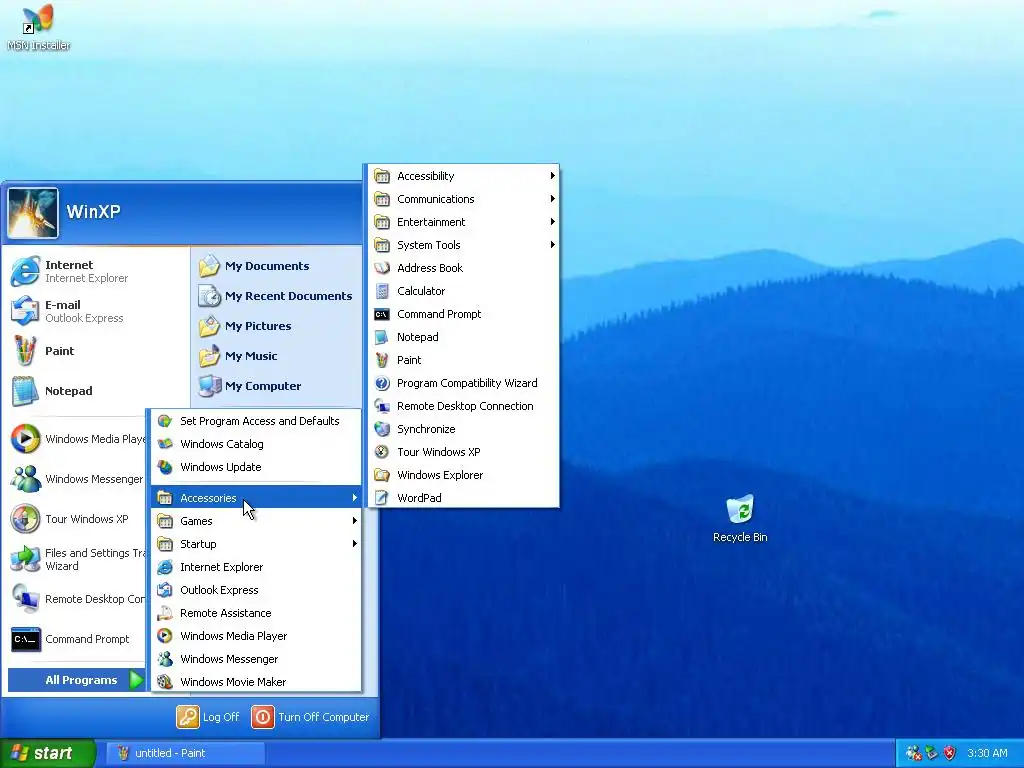Open My Music folder

[277, 356]
